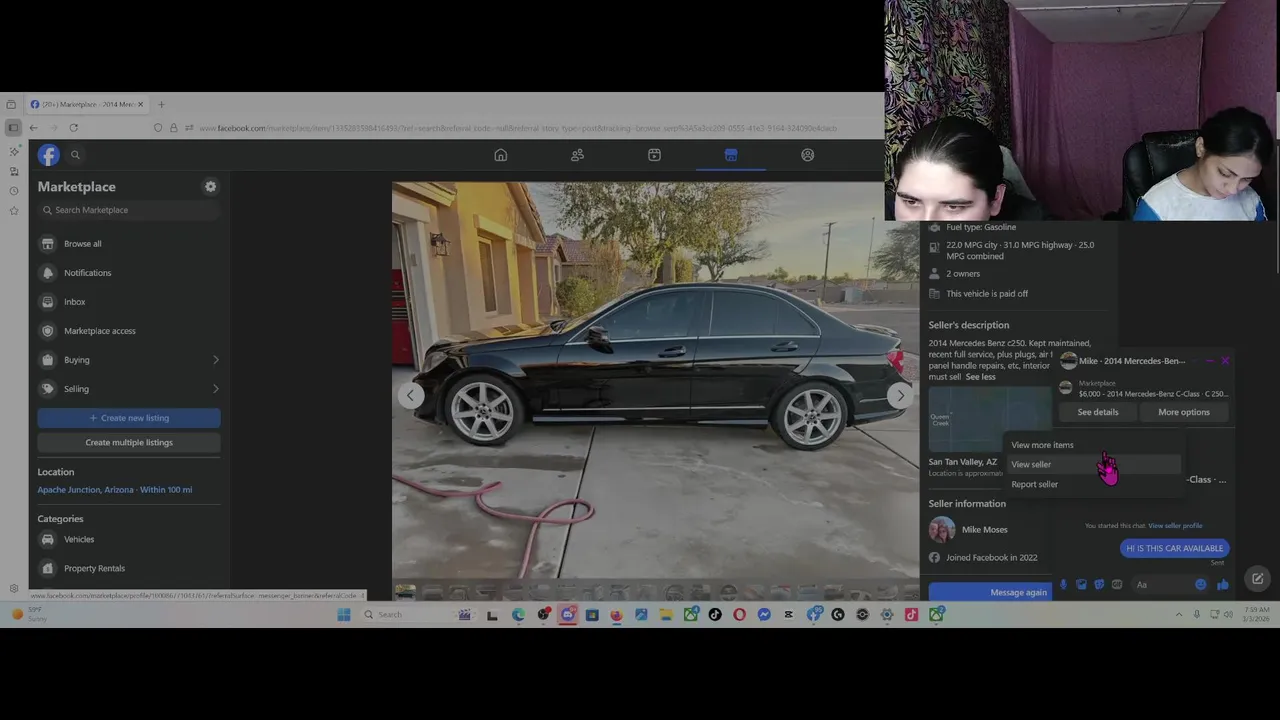Screen dimensions: 1280x720
Task: Open Opera from the taskbar
Action: [x=739, y=614]
